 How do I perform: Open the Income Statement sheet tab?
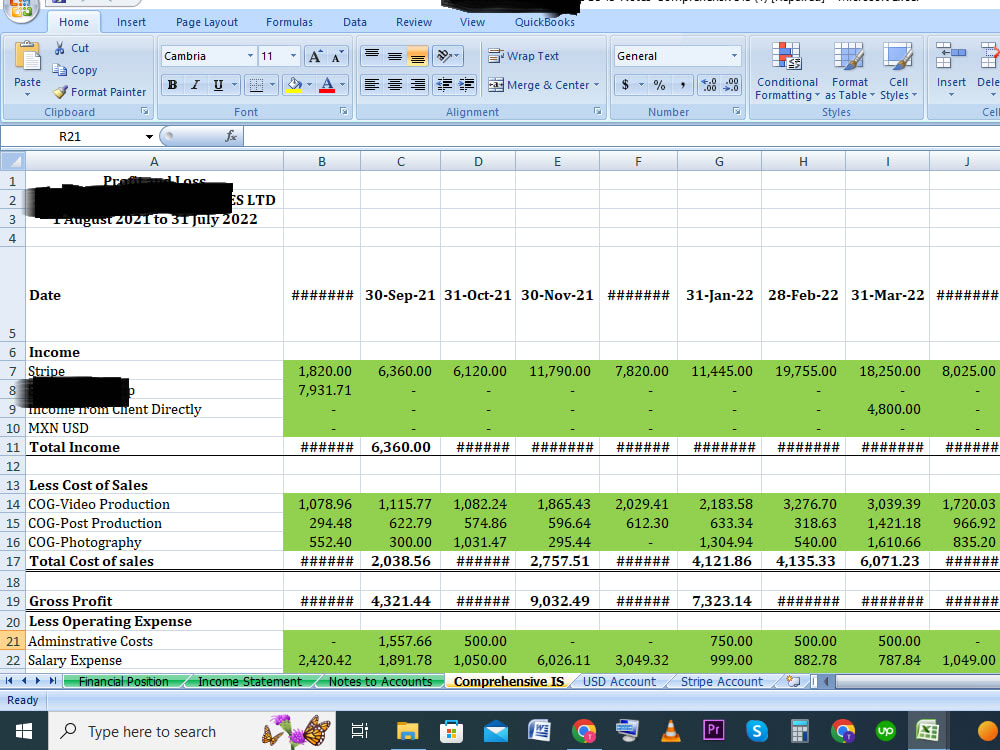[x=248, y=681]
